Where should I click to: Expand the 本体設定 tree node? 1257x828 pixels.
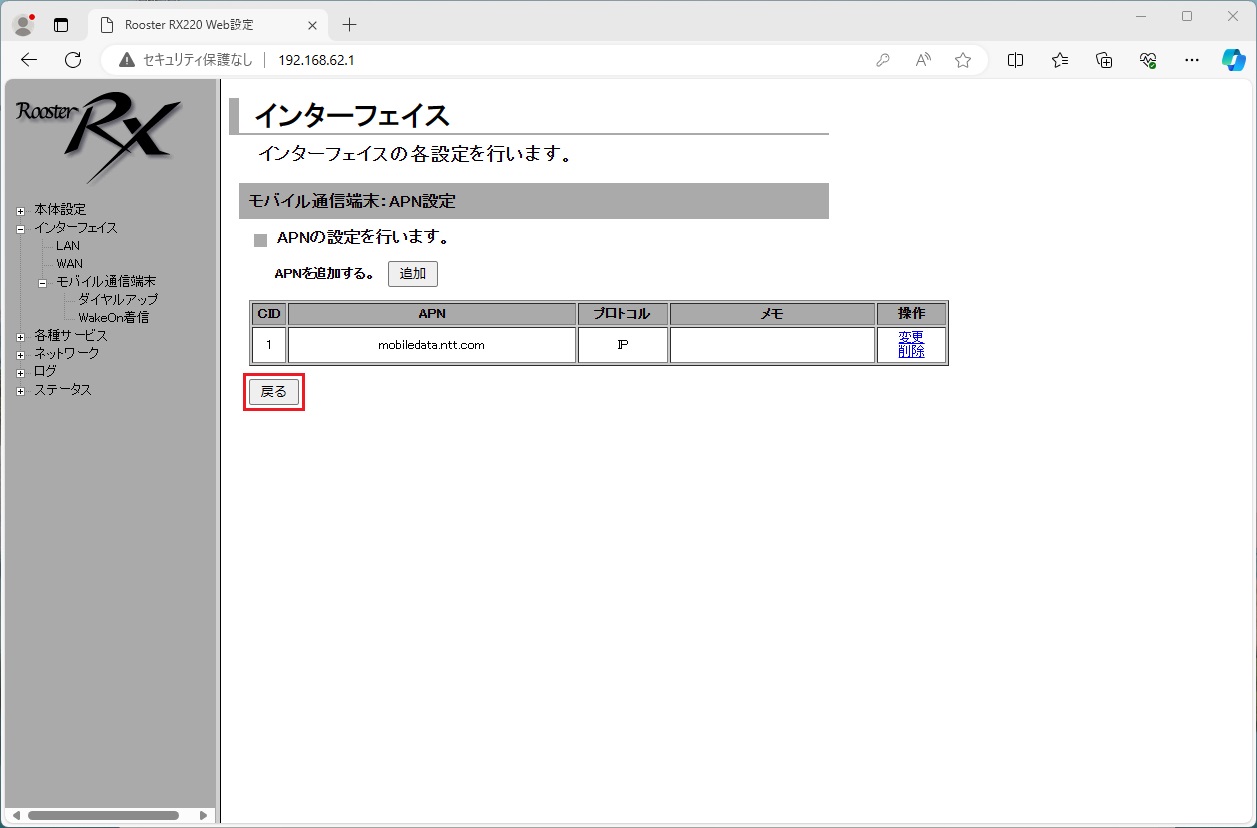coord(20,210)
